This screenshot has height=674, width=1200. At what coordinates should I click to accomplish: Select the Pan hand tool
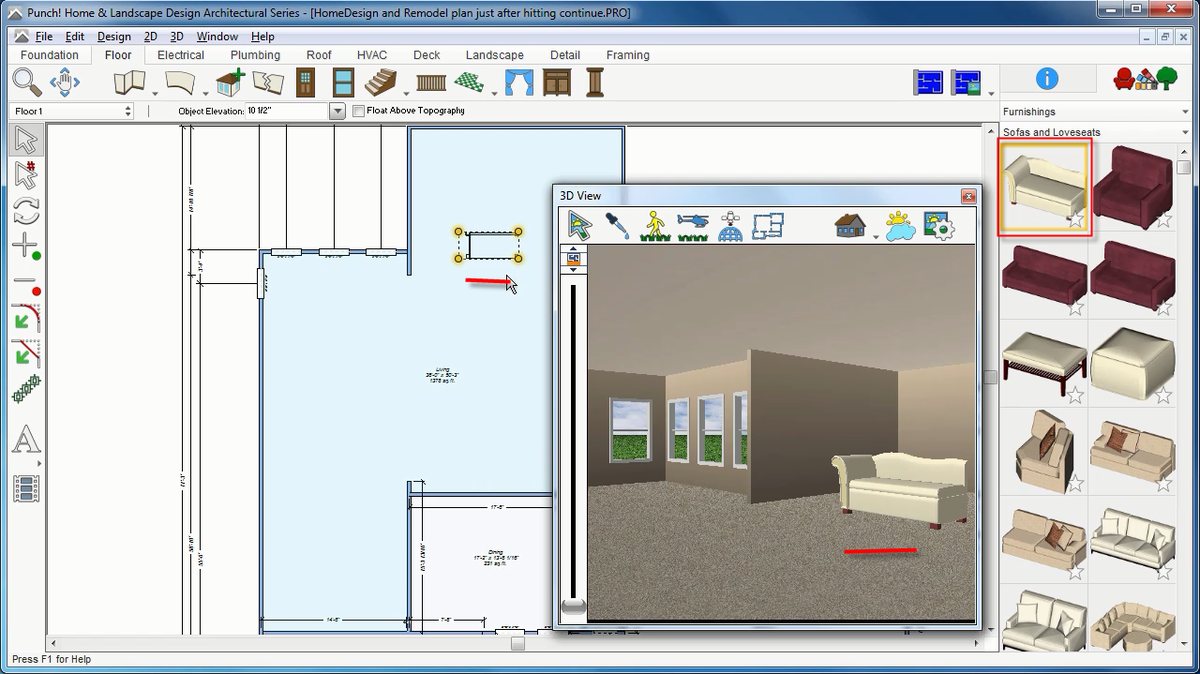tap(66, 82)
